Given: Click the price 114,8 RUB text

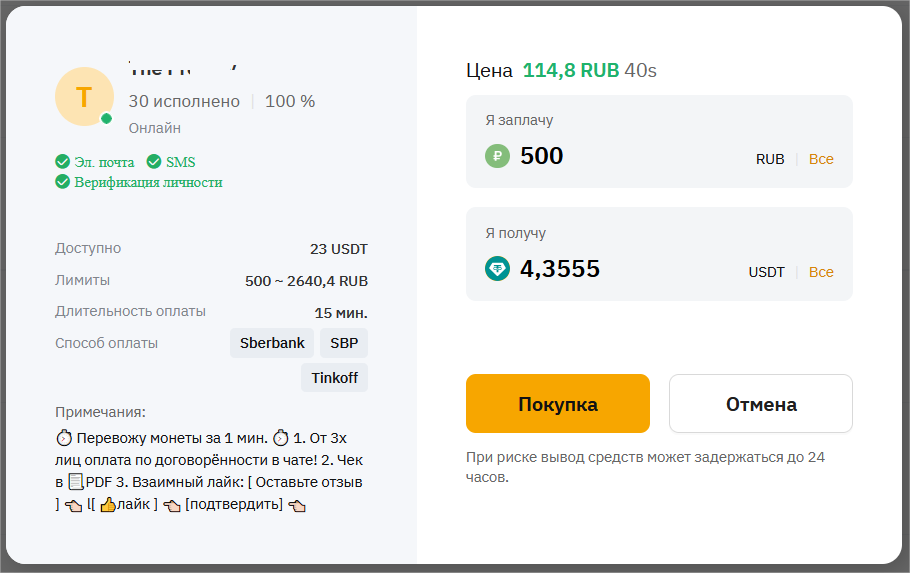Looking at the screenshot, I should [x=571, y=70].
